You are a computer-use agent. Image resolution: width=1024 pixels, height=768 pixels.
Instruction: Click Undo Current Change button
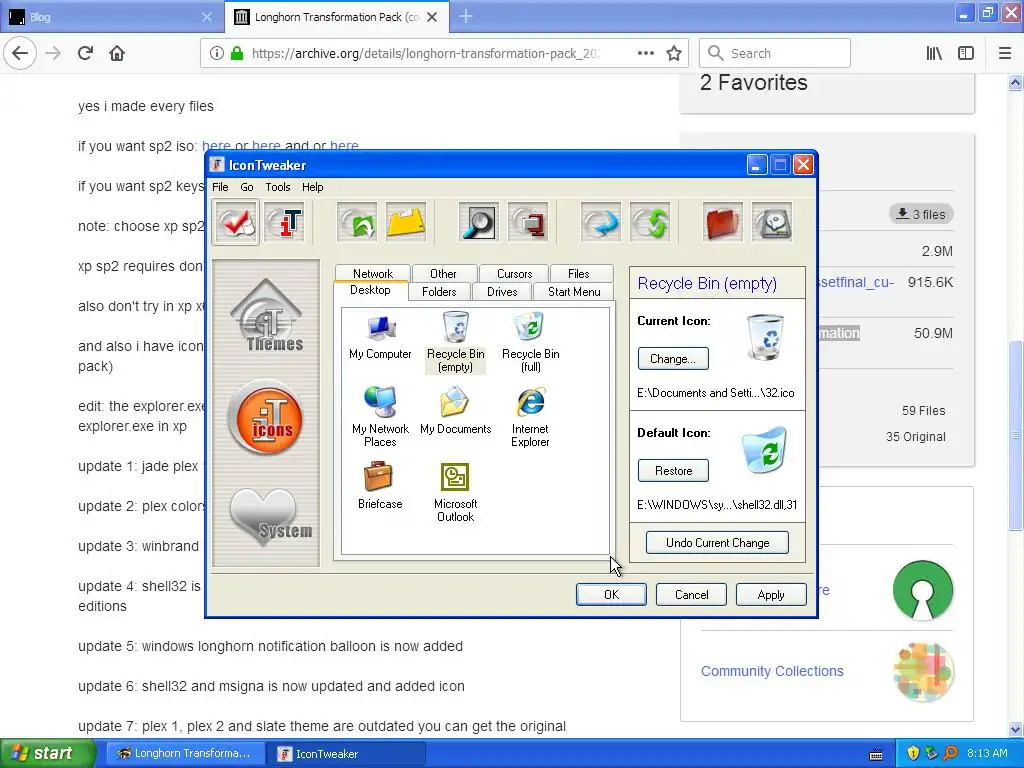(x=717, y=543)
